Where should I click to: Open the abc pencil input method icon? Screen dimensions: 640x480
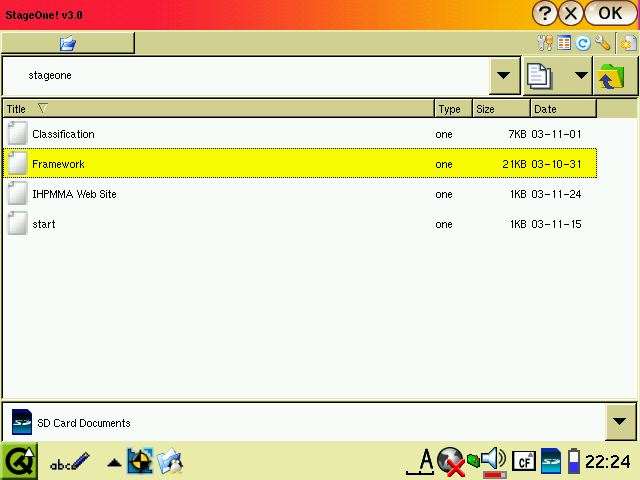coord(69,462)
